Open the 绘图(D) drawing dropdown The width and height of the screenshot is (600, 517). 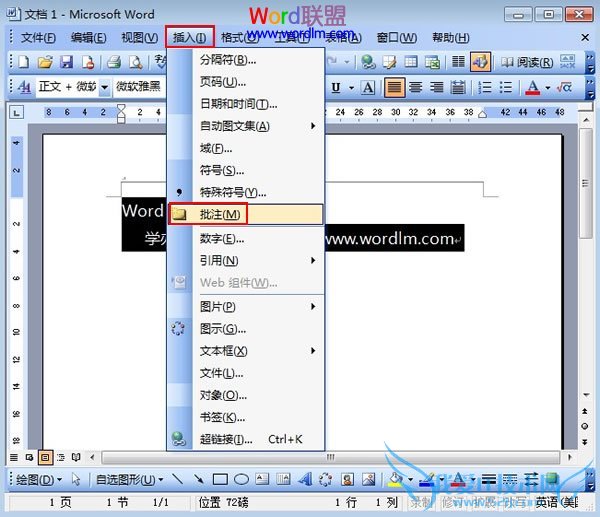point(39,479)
